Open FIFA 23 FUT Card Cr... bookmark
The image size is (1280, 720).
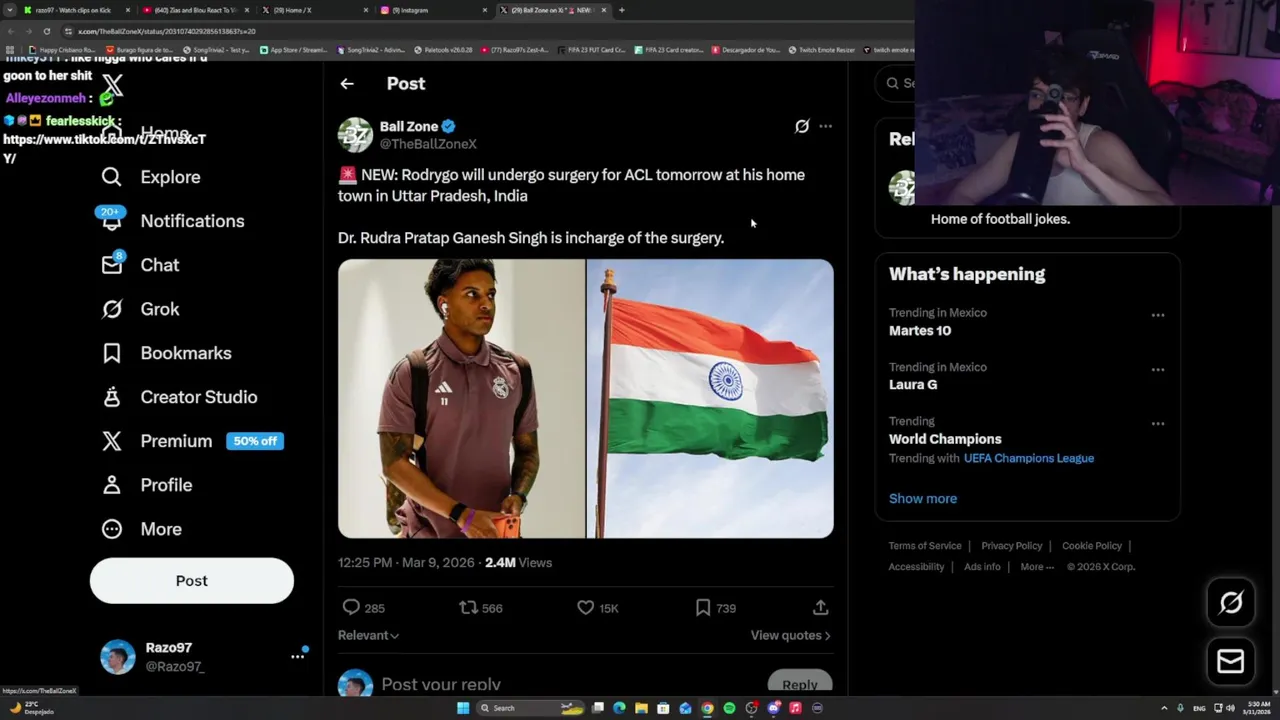click(591, 49)
